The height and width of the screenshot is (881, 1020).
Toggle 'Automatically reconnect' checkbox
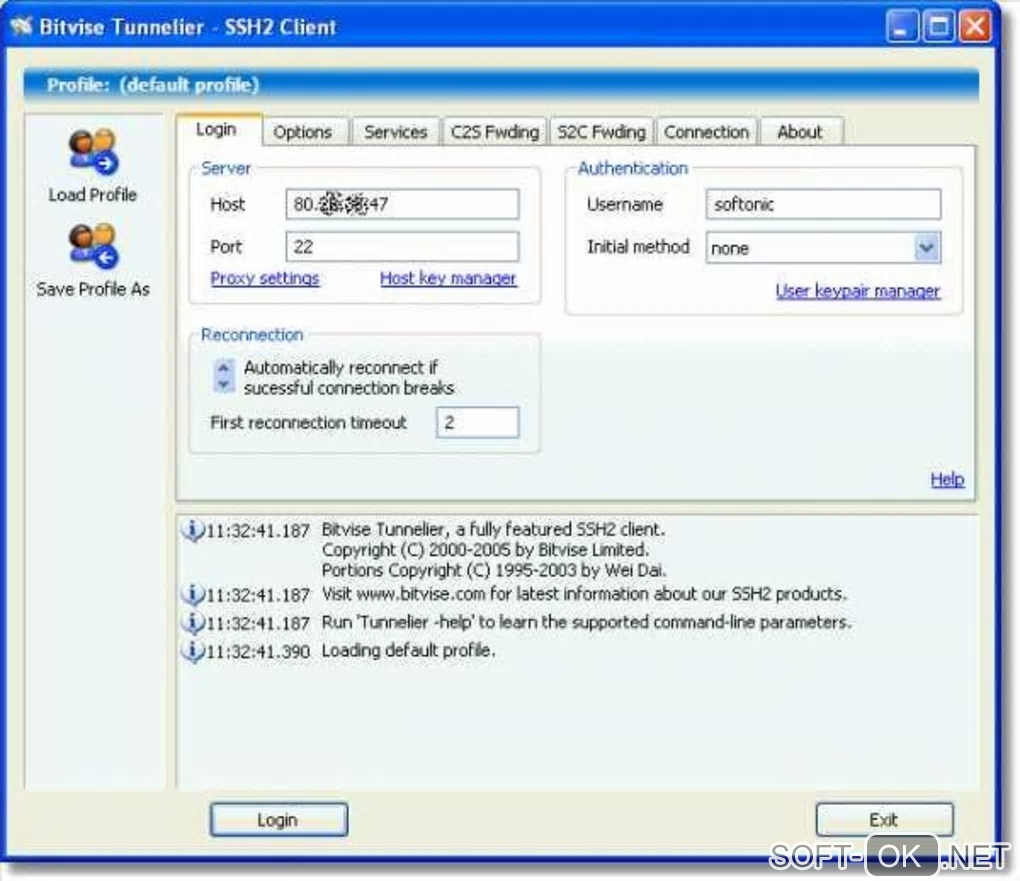click(223, 376)
